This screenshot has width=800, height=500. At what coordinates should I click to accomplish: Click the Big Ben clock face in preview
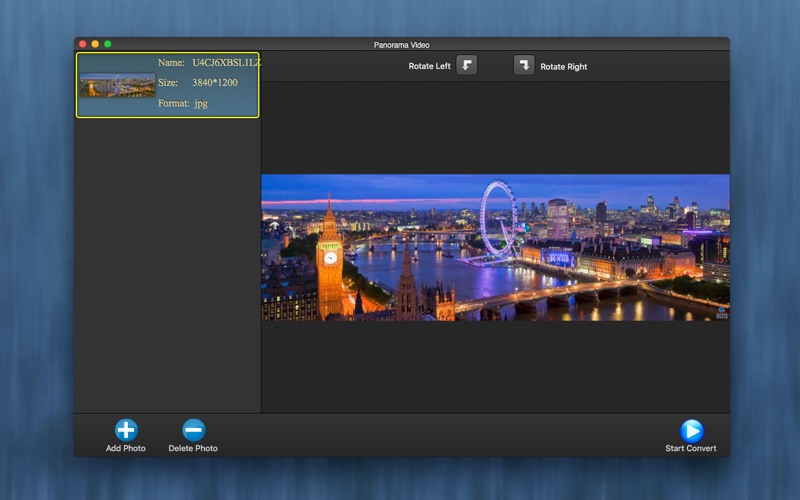click(x=330, y=257)
